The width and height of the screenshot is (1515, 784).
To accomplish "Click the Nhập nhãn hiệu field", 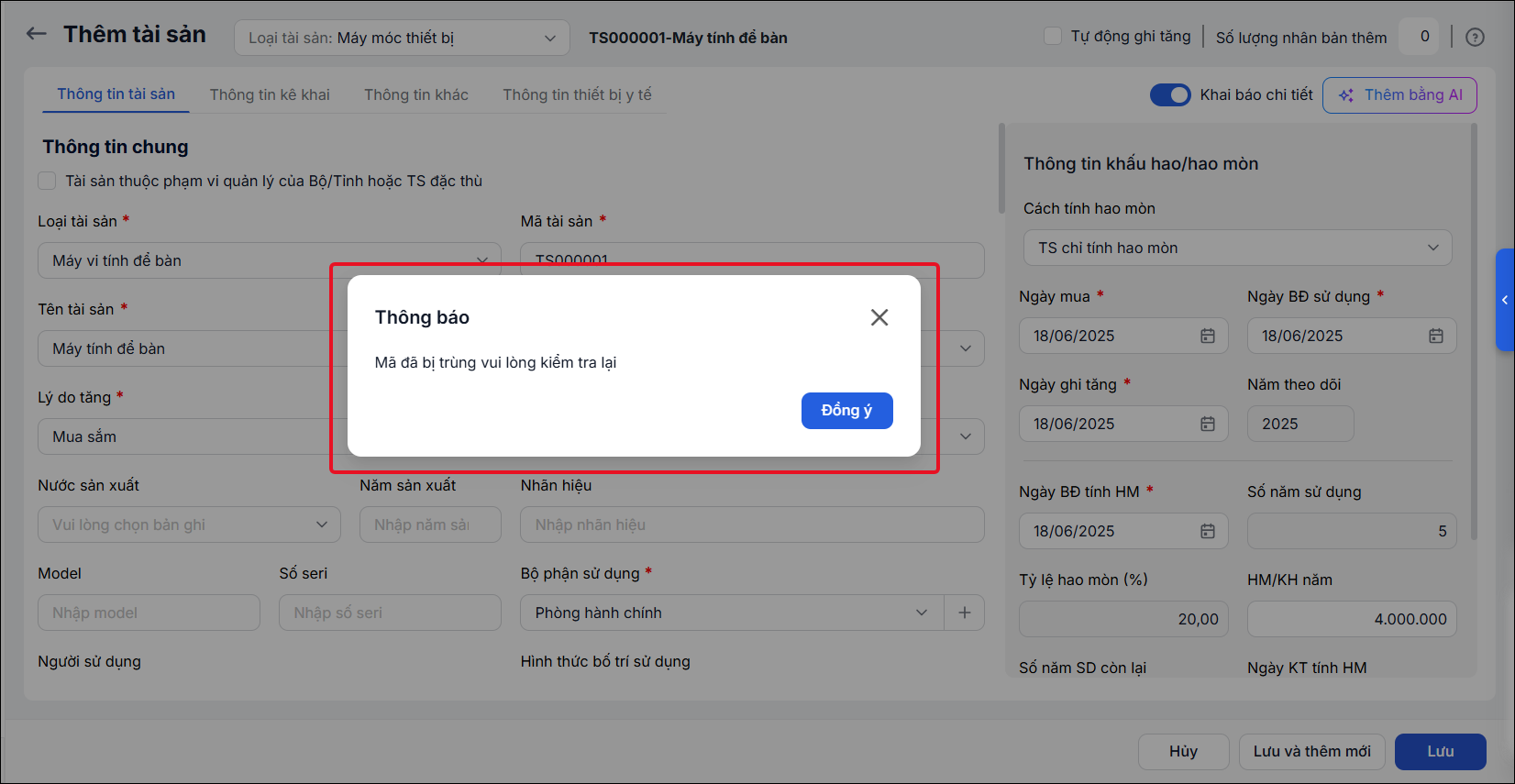I will [752, 525].
